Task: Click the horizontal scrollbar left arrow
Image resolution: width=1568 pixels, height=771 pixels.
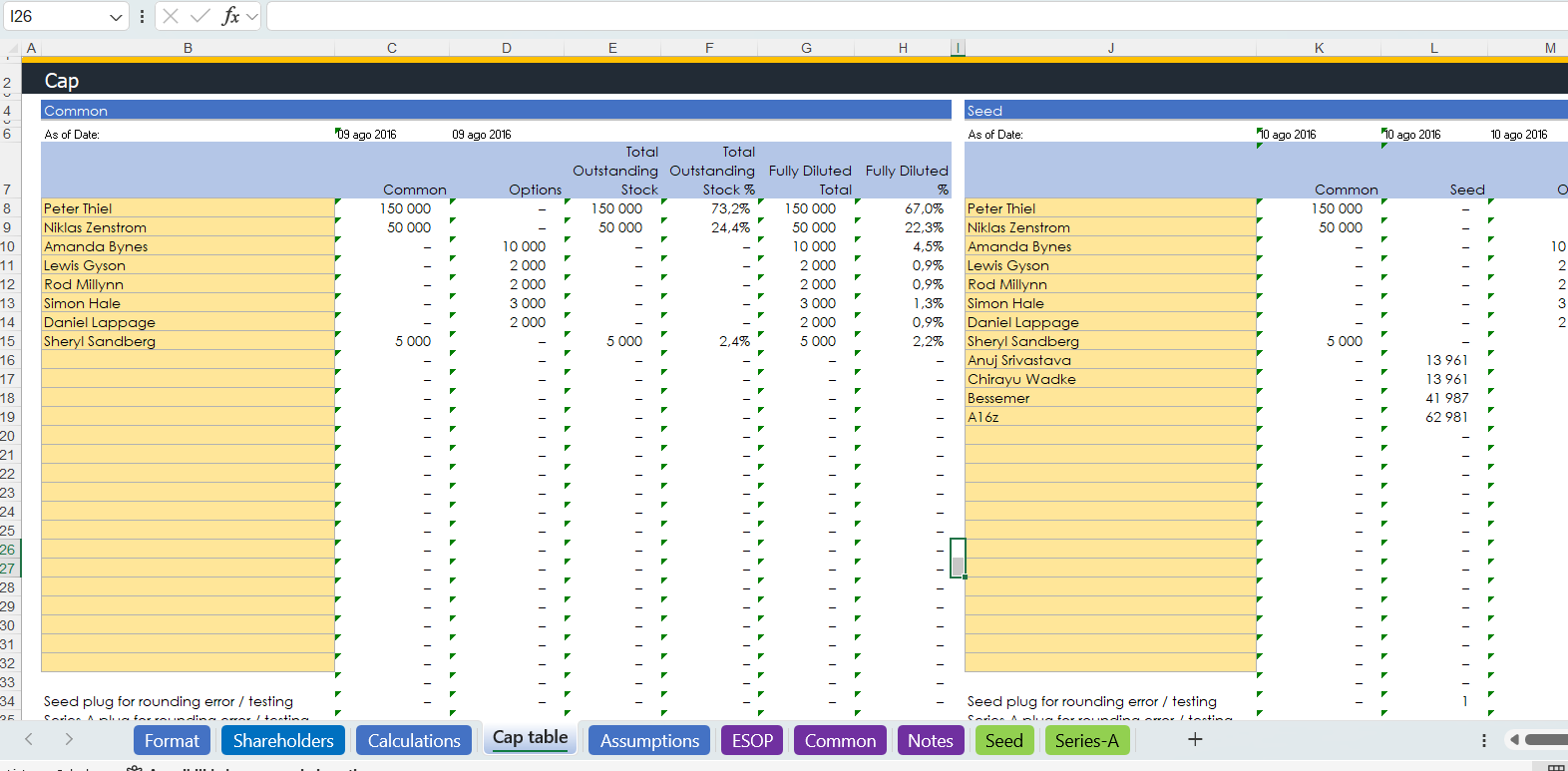Action: point(1514,739)
